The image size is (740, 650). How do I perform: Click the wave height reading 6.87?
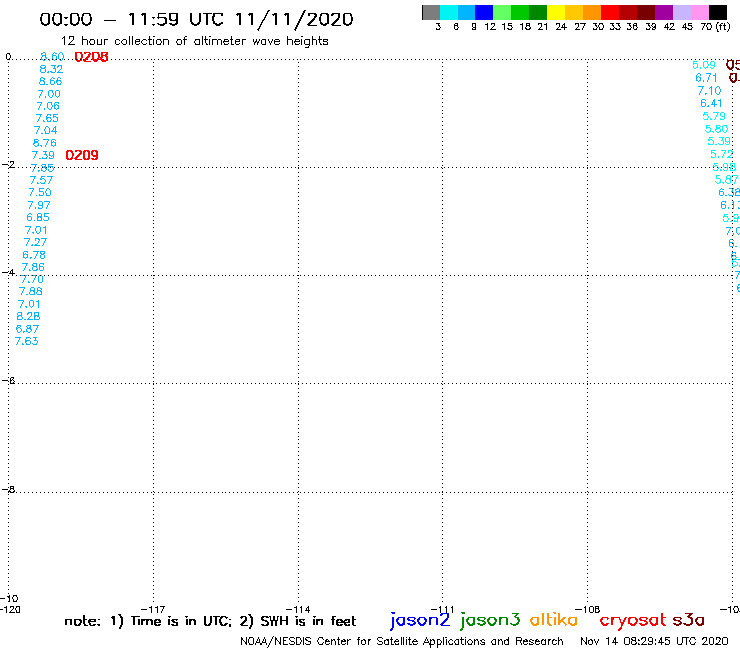[x=27, y=329]
